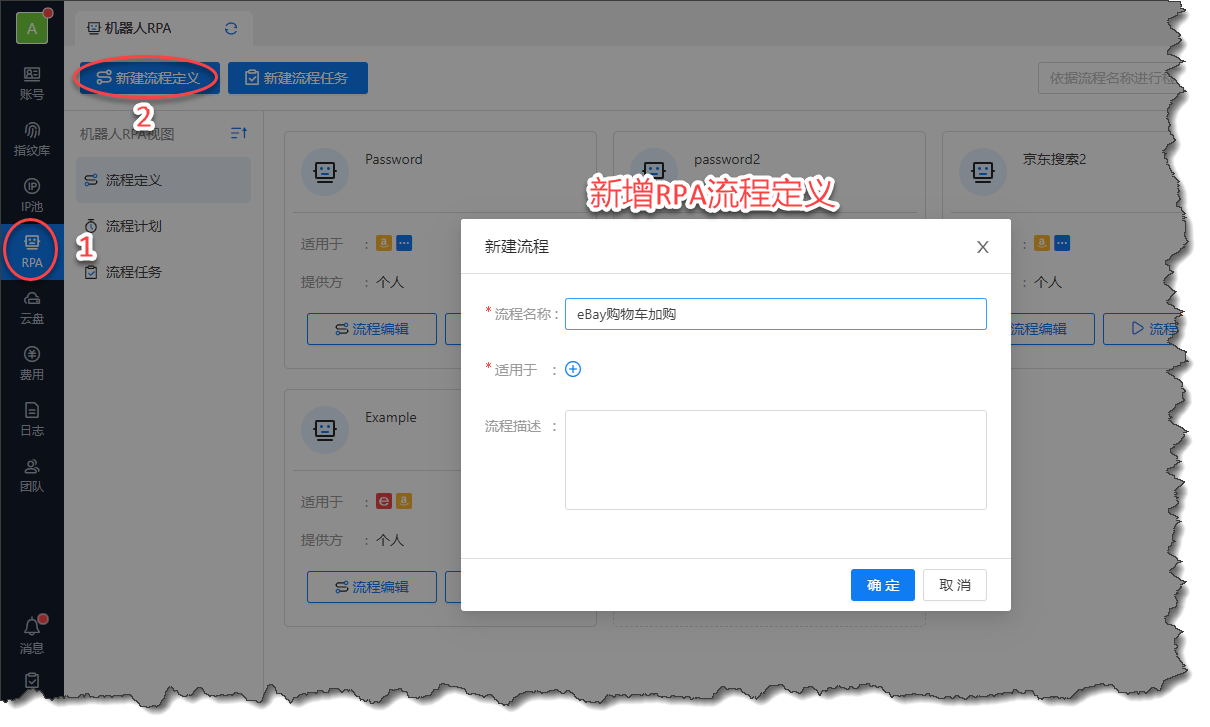Screen dimensions: 1210x727
Task: Open the IP池 sidebar section
Action: (32, 196)
